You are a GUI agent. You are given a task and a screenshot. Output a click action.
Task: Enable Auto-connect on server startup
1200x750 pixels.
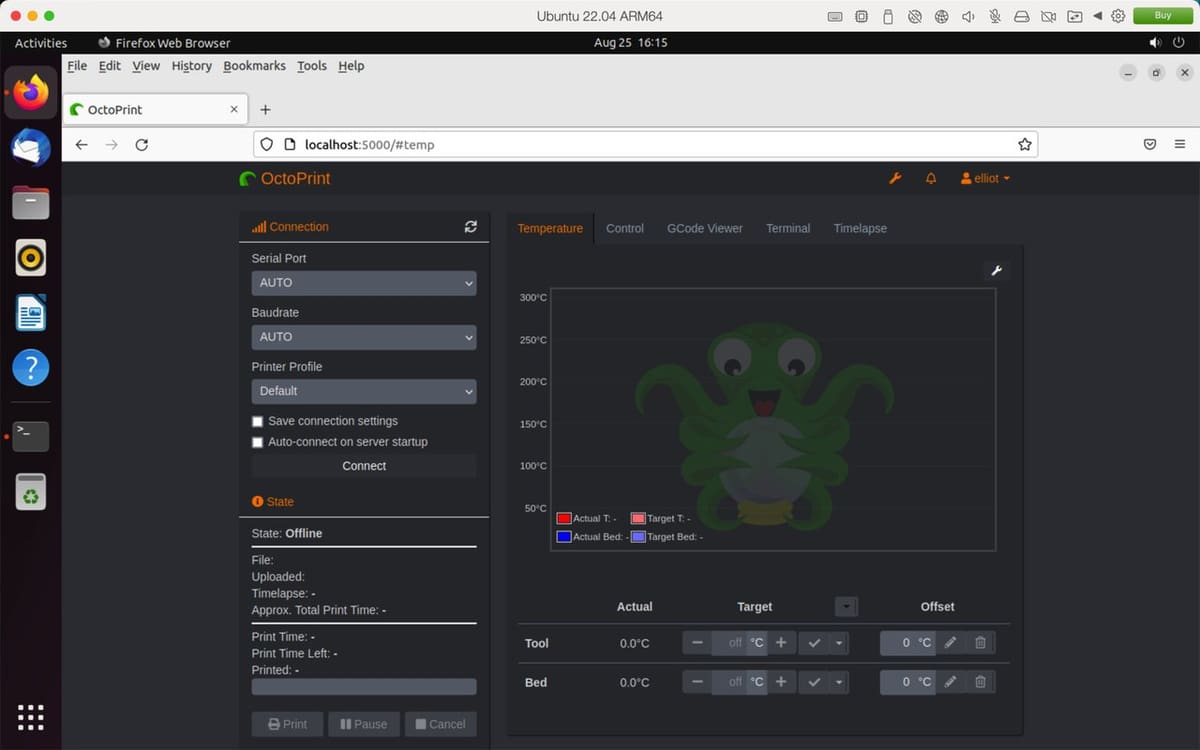257,442
